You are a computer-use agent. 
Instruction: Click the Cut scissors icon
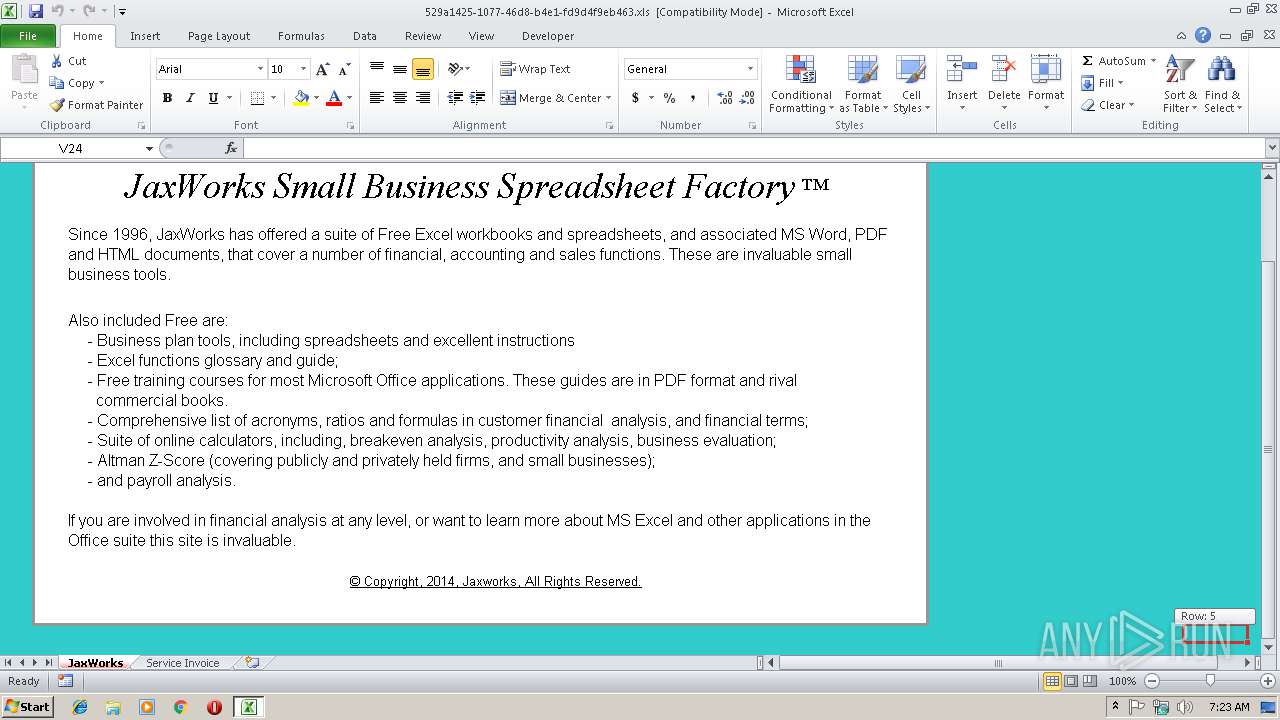57,61
